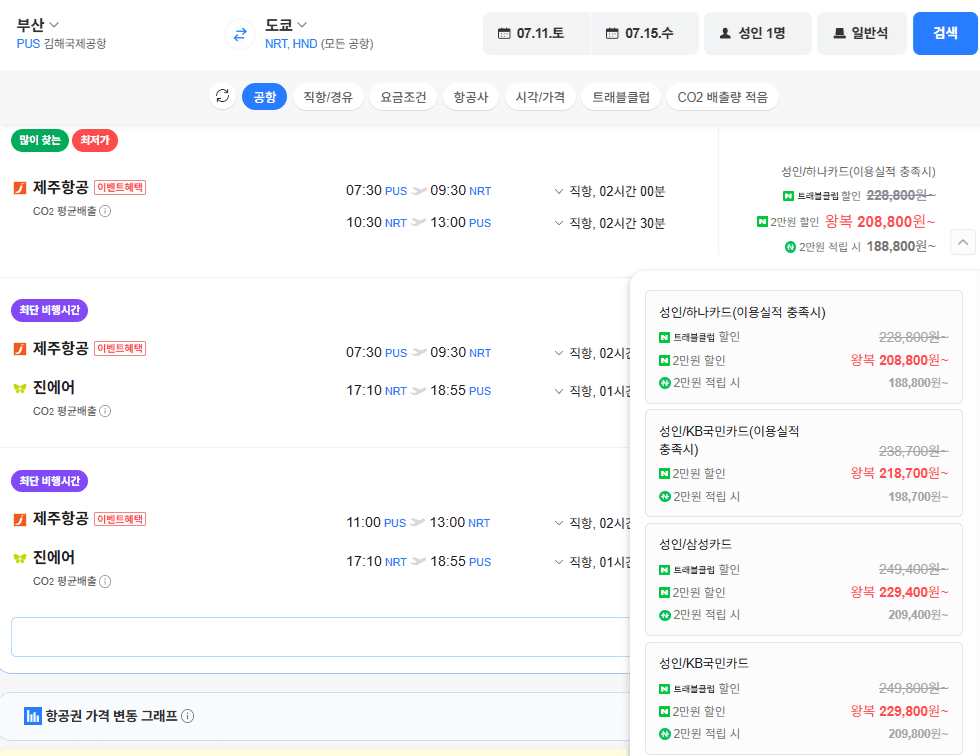Choose 성인/삼성카드 229,400원 fare option
This screenshot has width=980, height=756.
[804, 580]
